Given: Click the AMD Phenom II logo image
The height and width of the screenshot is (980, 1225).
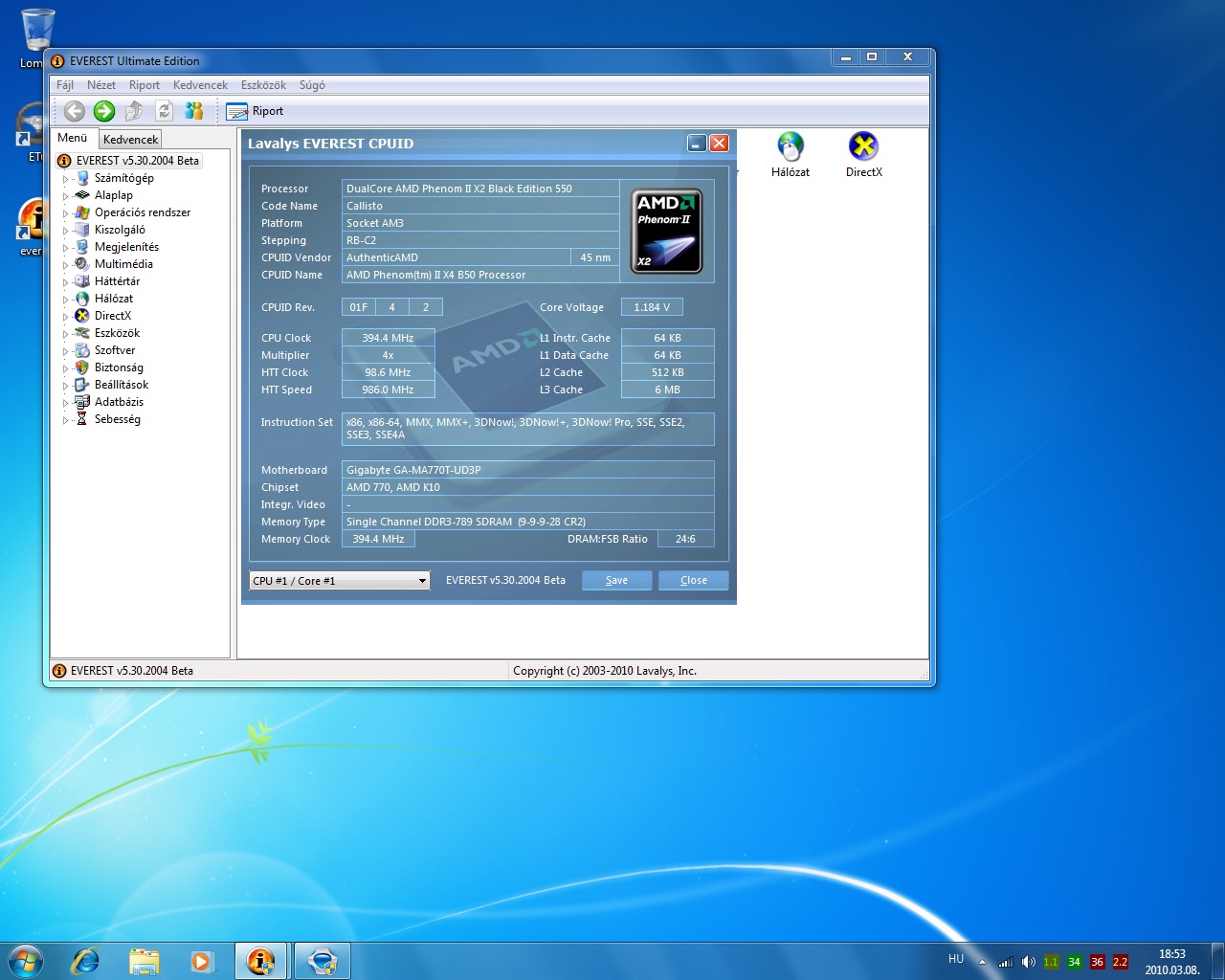Looking at the screenshot, I should 667,231.
